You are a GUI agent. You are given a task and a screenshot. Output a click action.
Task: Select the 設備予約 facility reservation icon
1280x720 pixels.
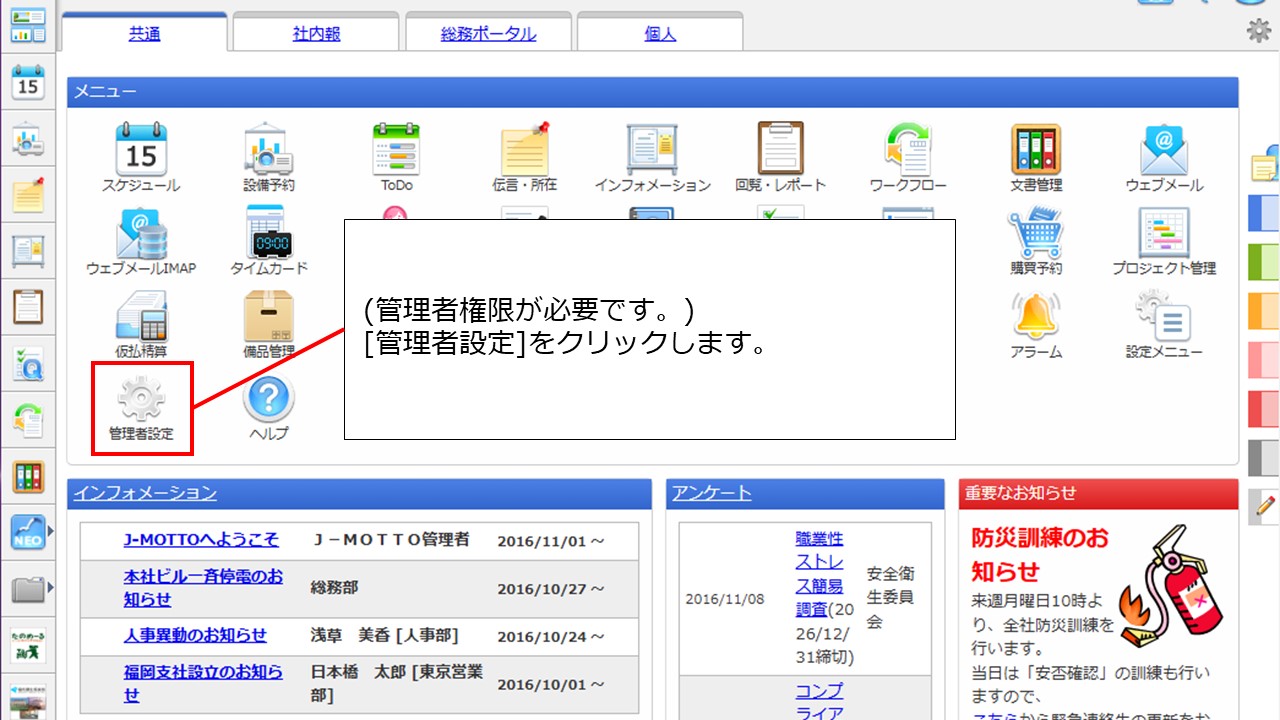coord(268,151)
